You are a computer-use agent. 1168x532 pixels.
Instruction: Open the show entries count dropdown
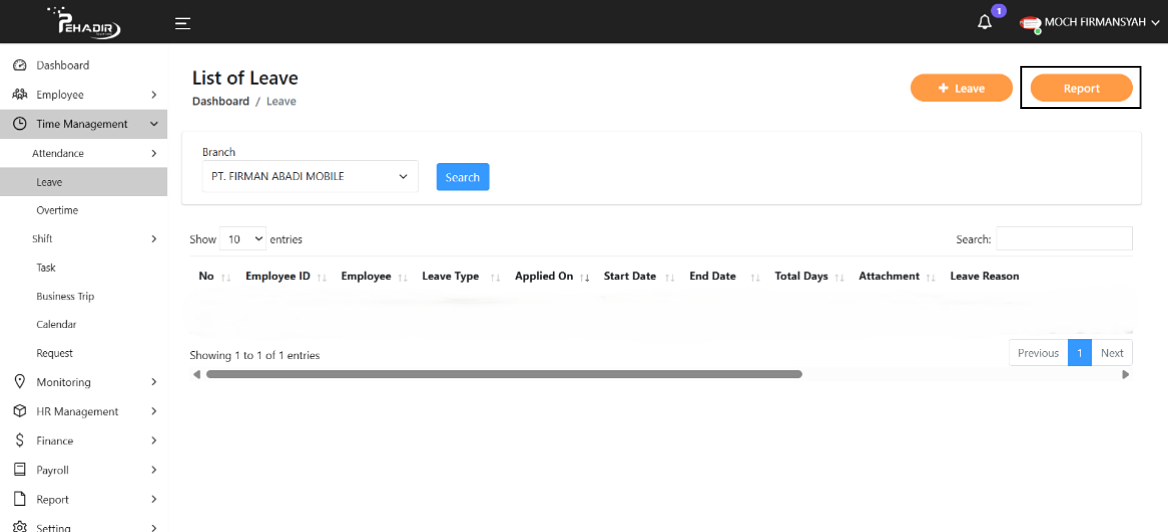point(242,239)
